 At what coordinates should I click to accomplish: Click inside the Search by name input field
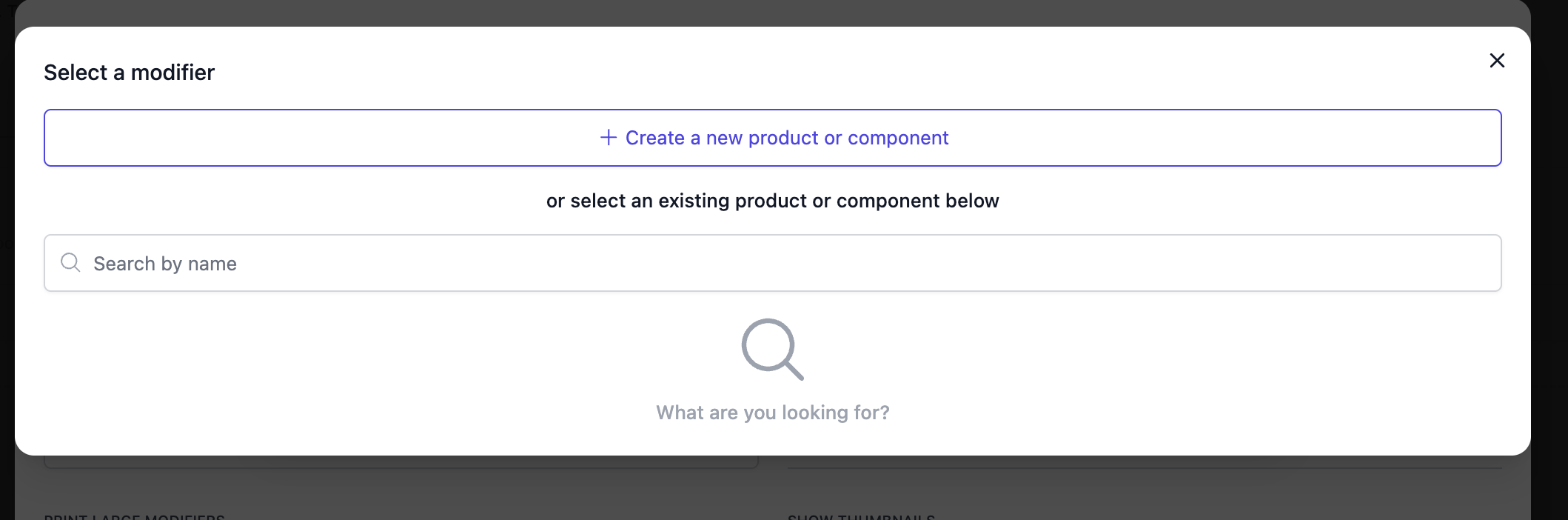444,262
